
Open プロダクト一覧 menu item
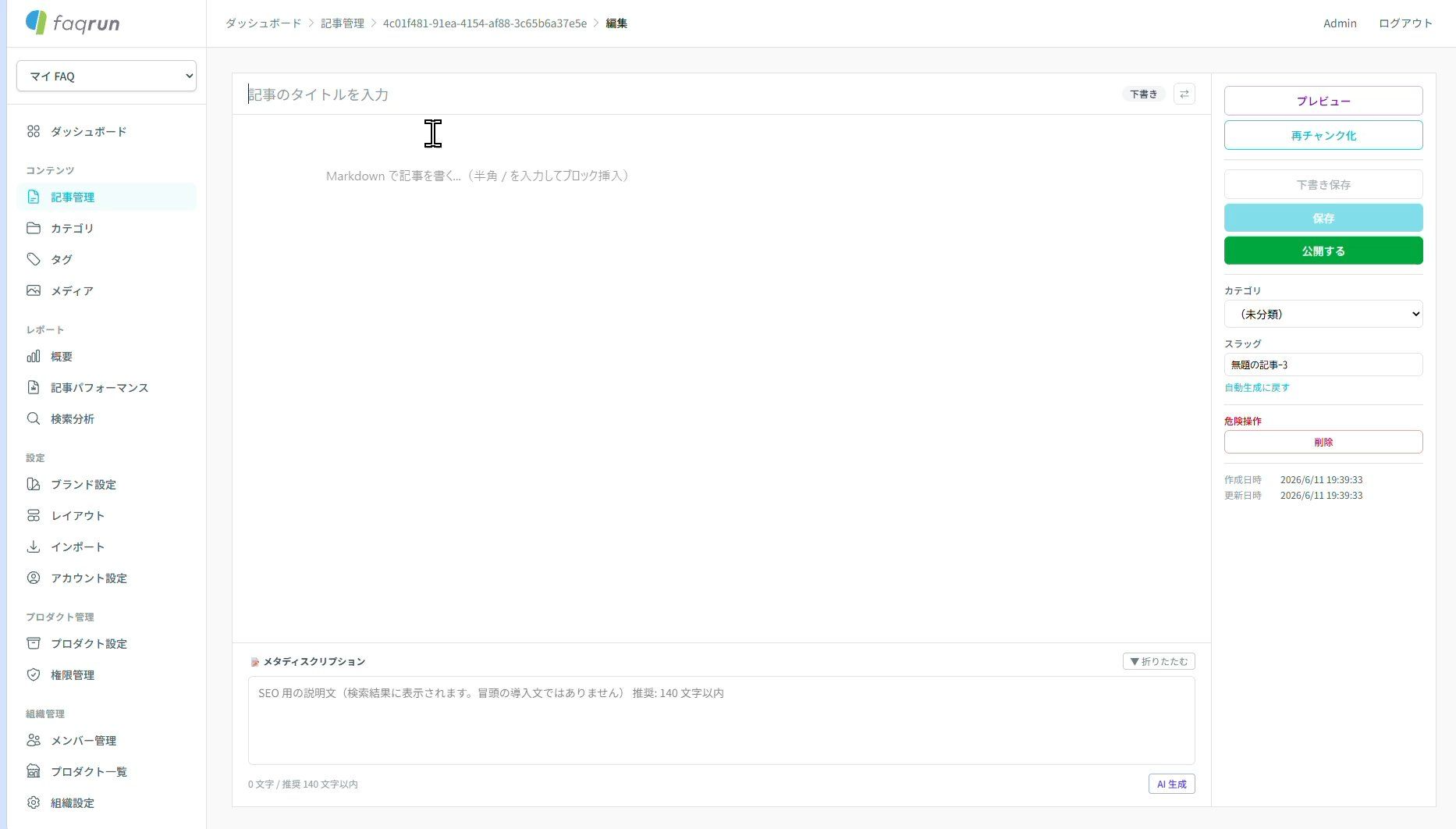[106, 771]
